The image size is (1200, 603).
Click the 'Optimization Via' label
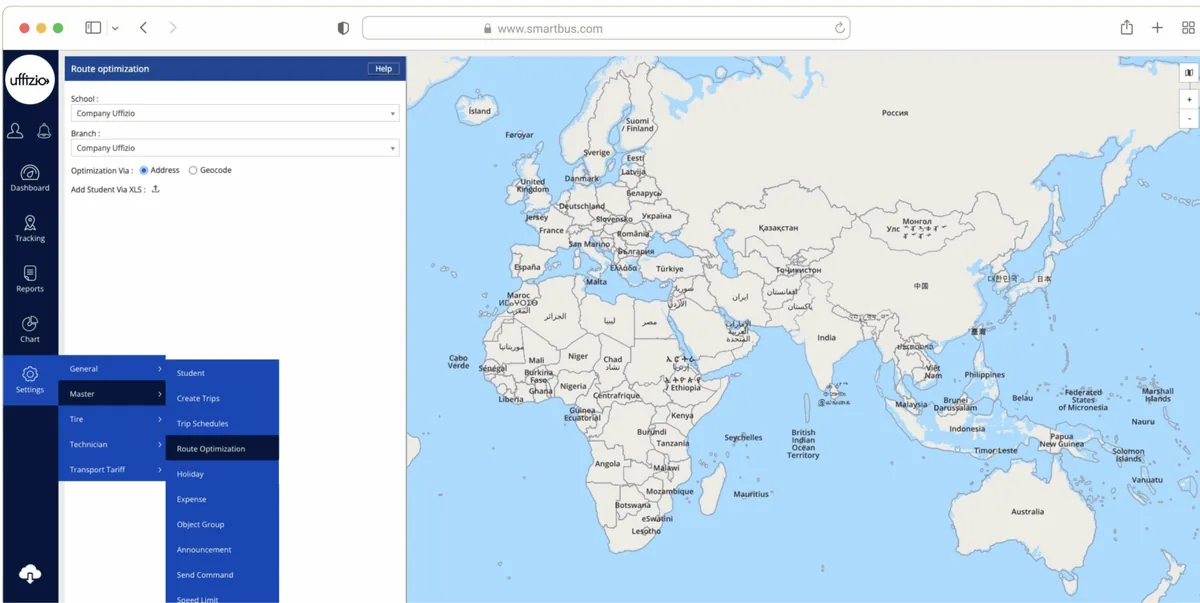coord(102,170)
